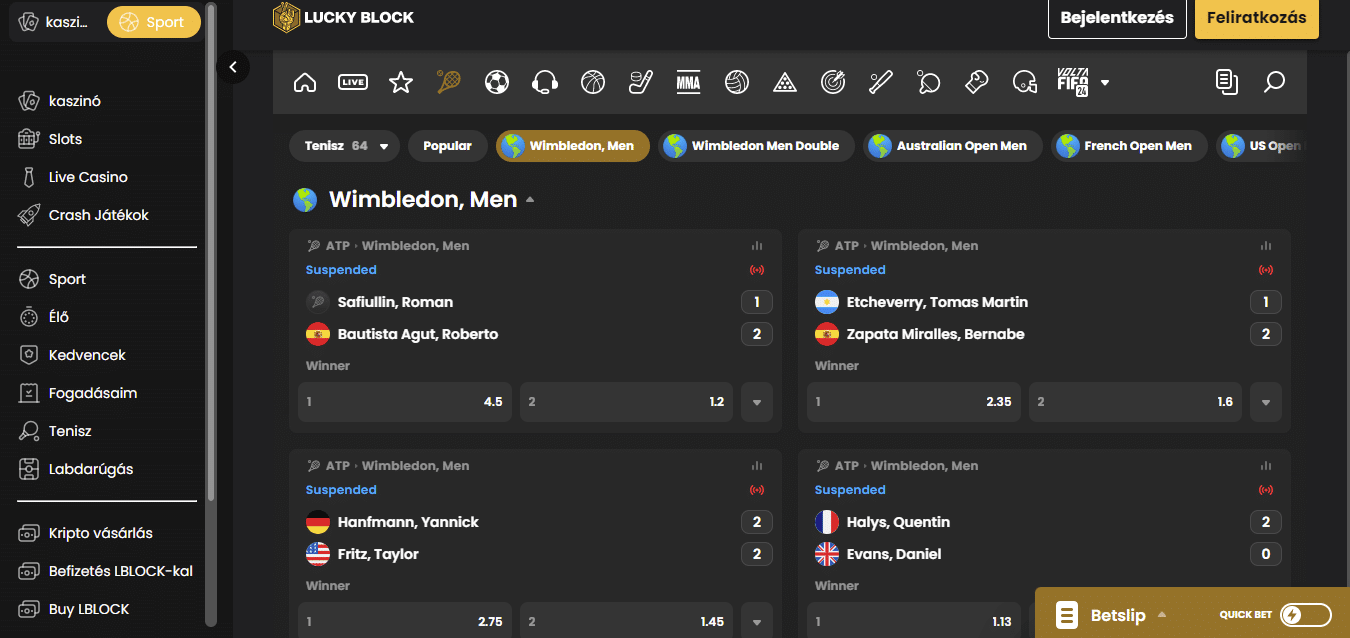Expand more markets for Etcheverry vs Zapata Miralles
This screenshot has width=1350, height=638.
click(1266, 402)
